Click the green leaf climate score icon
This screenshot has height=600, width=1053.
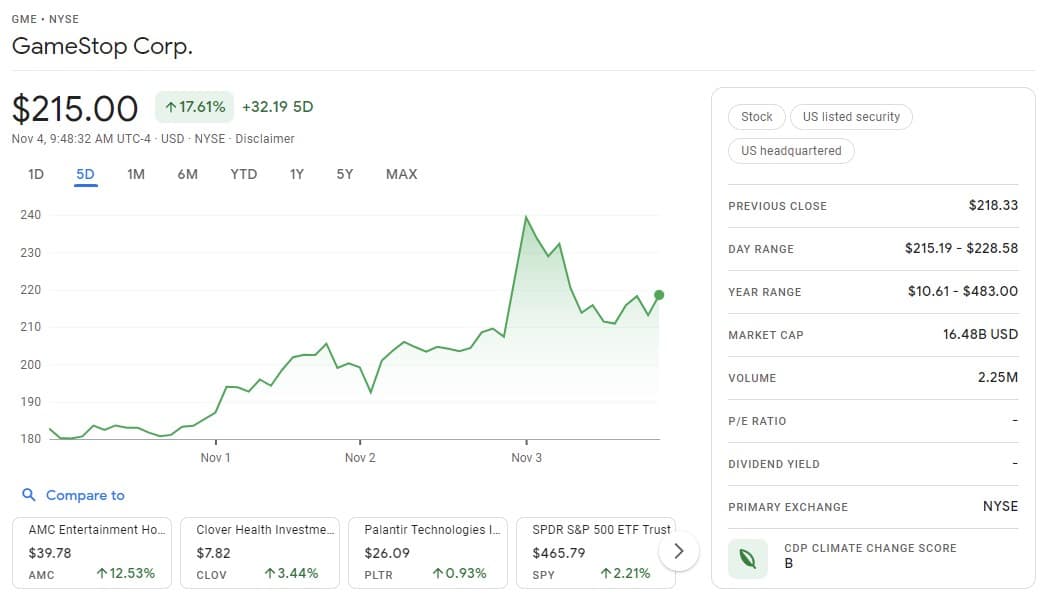(747, 558)
